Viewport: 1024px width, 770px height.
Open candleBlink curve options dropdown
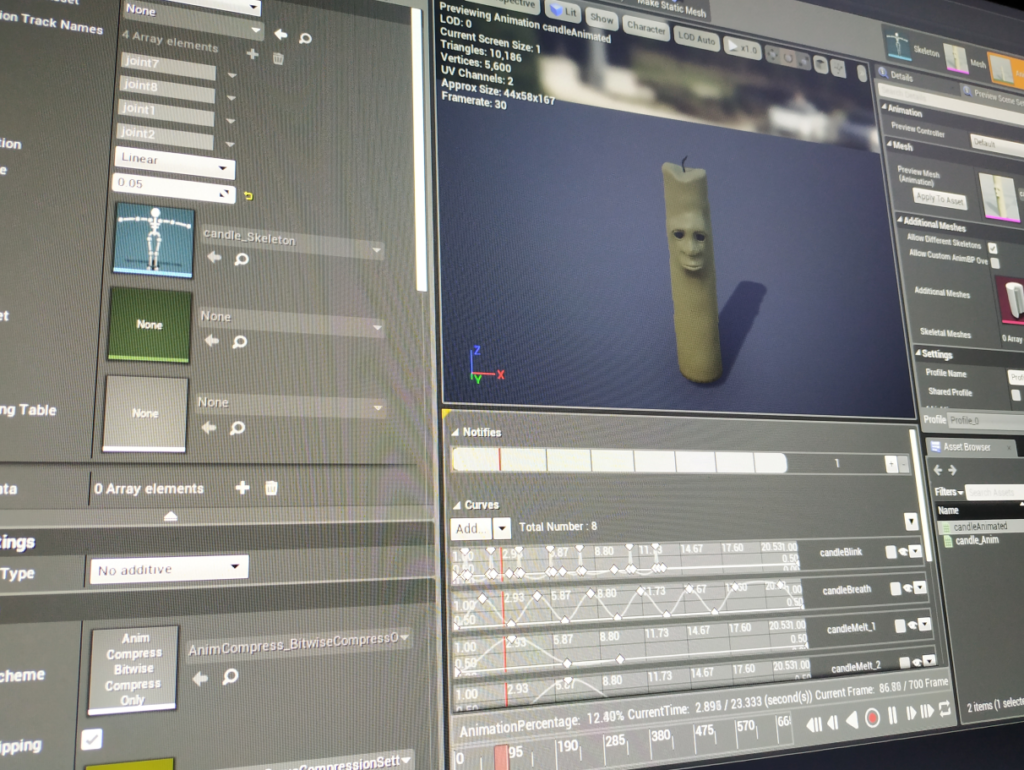(916, 551)
